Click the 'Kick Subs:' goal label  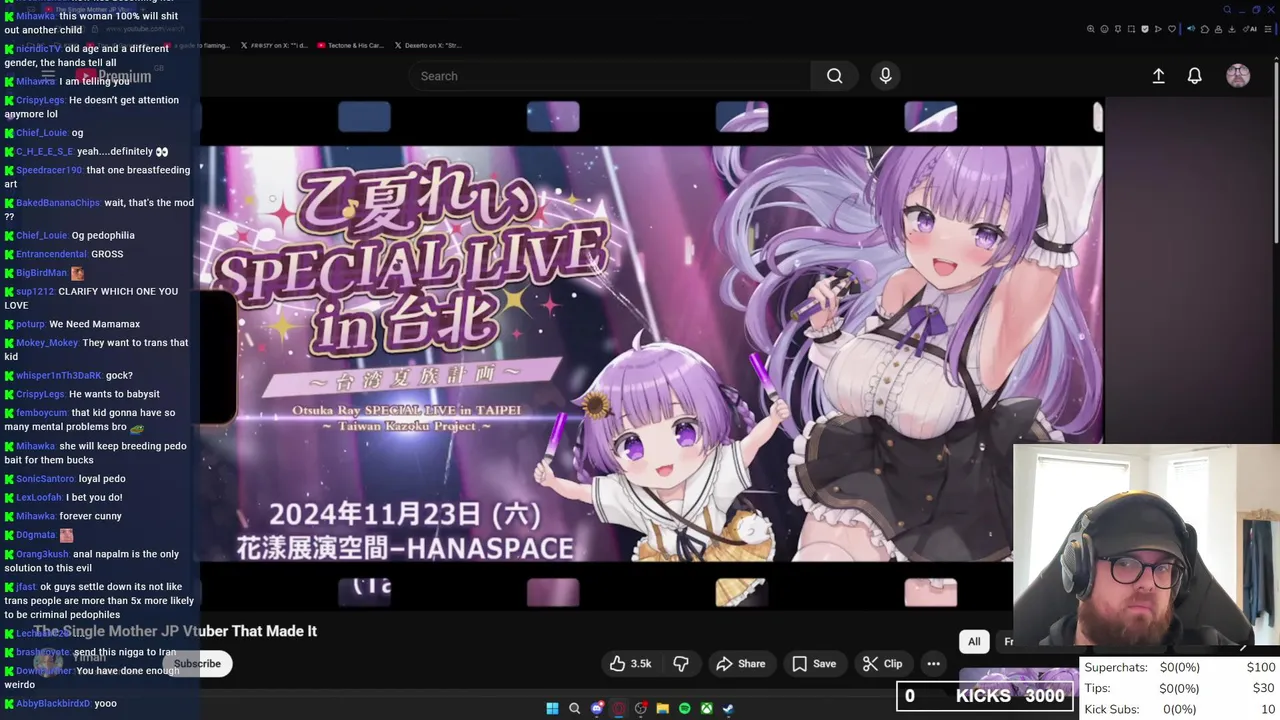1112,709
